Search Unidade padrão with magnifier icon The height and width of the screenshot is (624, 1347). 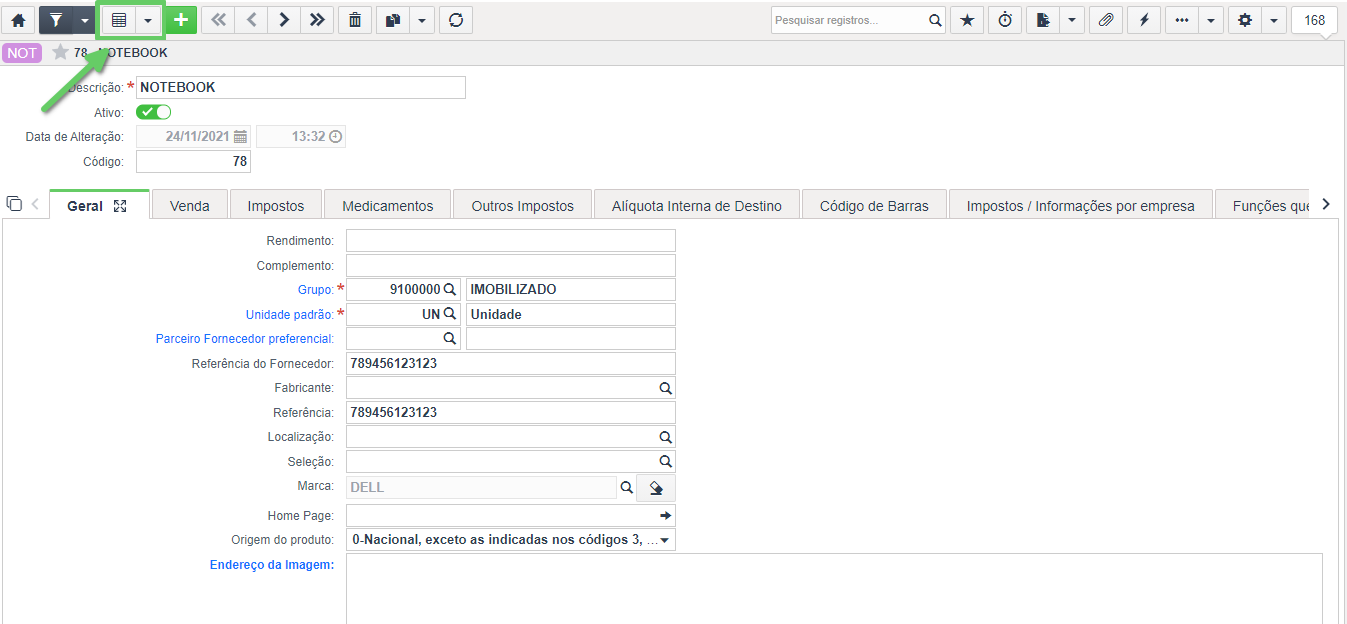[x=450, y=314]
